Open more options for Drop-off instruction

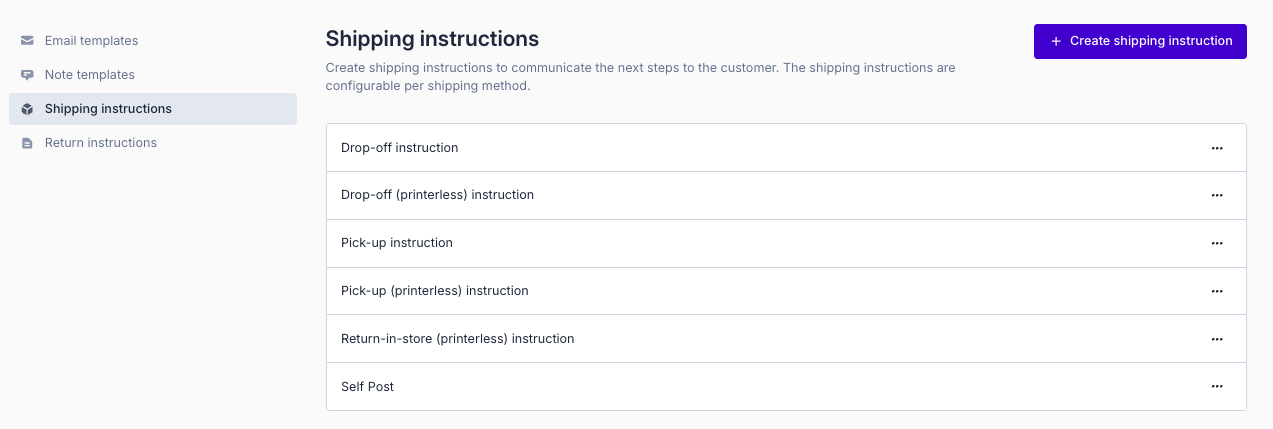1217,148
